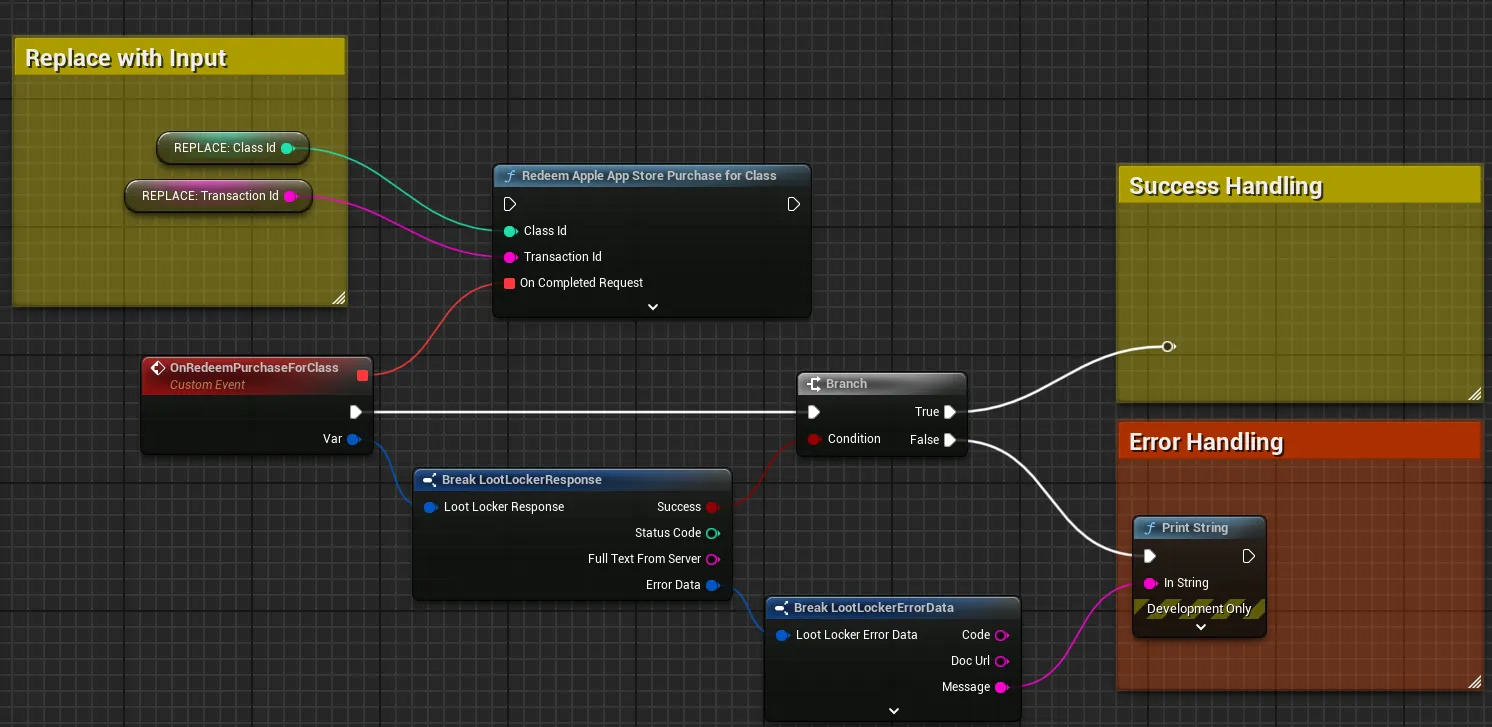This screenshot has width=1492, height=727.
Task: Expand the Redeem Apple App Store Purchase node
Action: (652, 307)
